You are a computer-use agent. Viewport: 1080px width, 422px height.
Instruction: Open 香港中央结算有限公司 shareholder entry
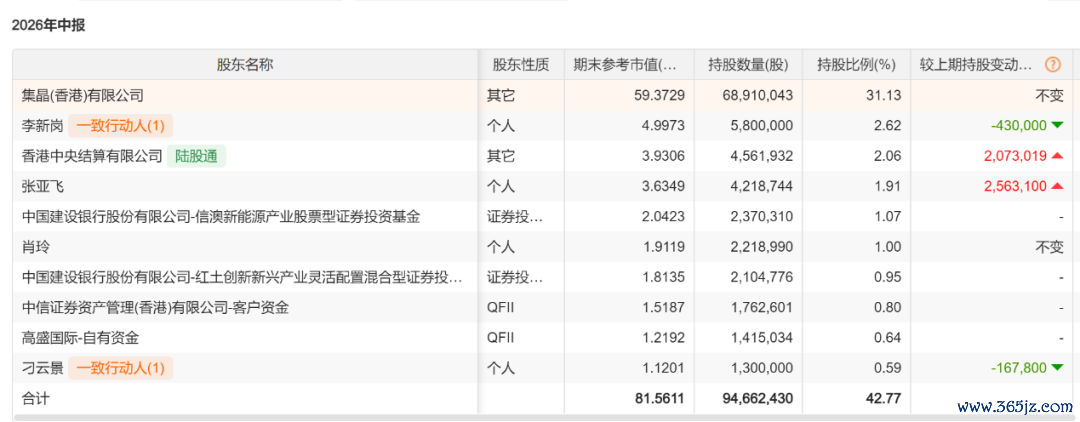92,156
